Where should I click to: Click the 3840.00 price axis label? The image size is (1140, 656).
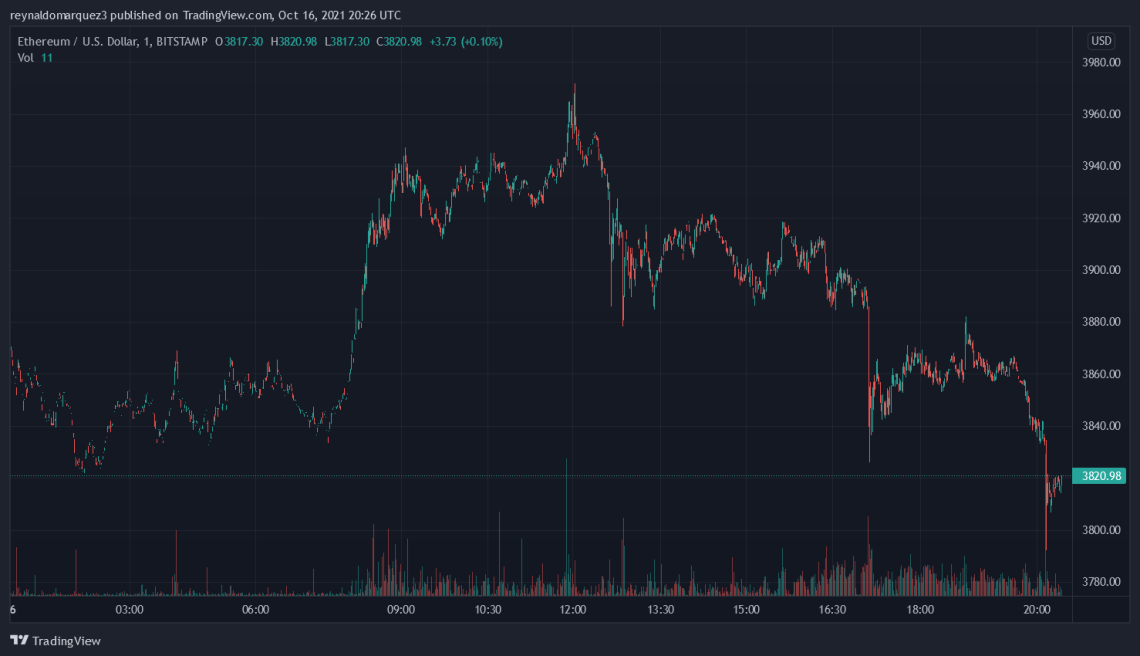point(1101,425)
